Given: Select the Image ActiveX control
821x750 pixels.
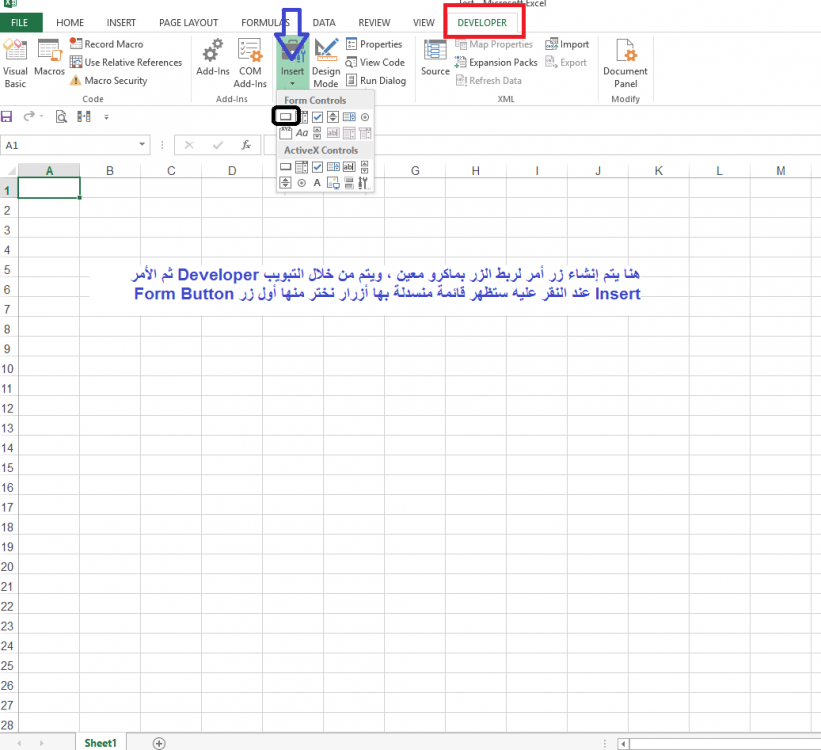Looking at the screenshot, I should (x=333, y=183).
